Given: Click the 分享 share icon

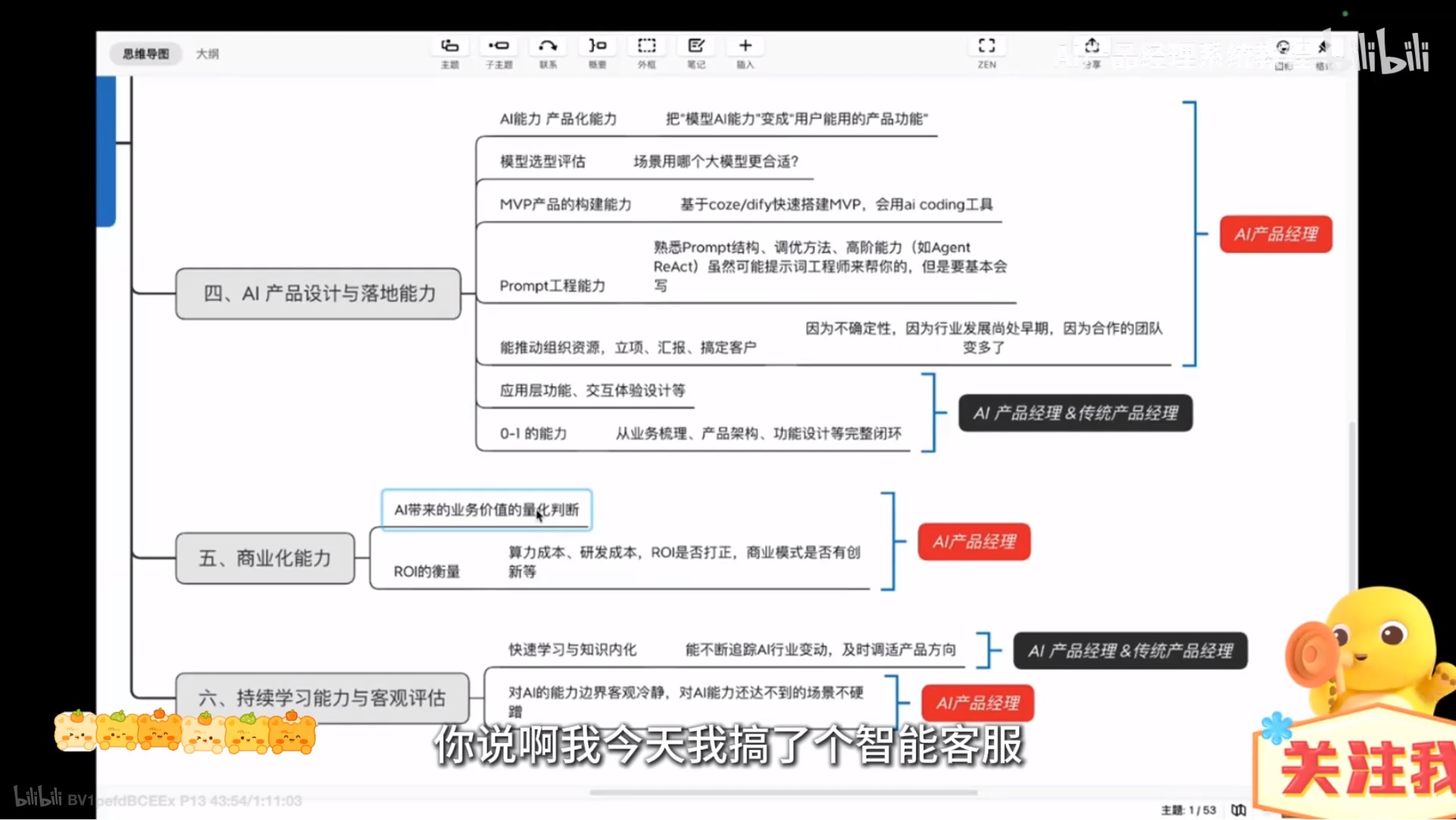Looking at the screenshot, I should point(1092,47).
